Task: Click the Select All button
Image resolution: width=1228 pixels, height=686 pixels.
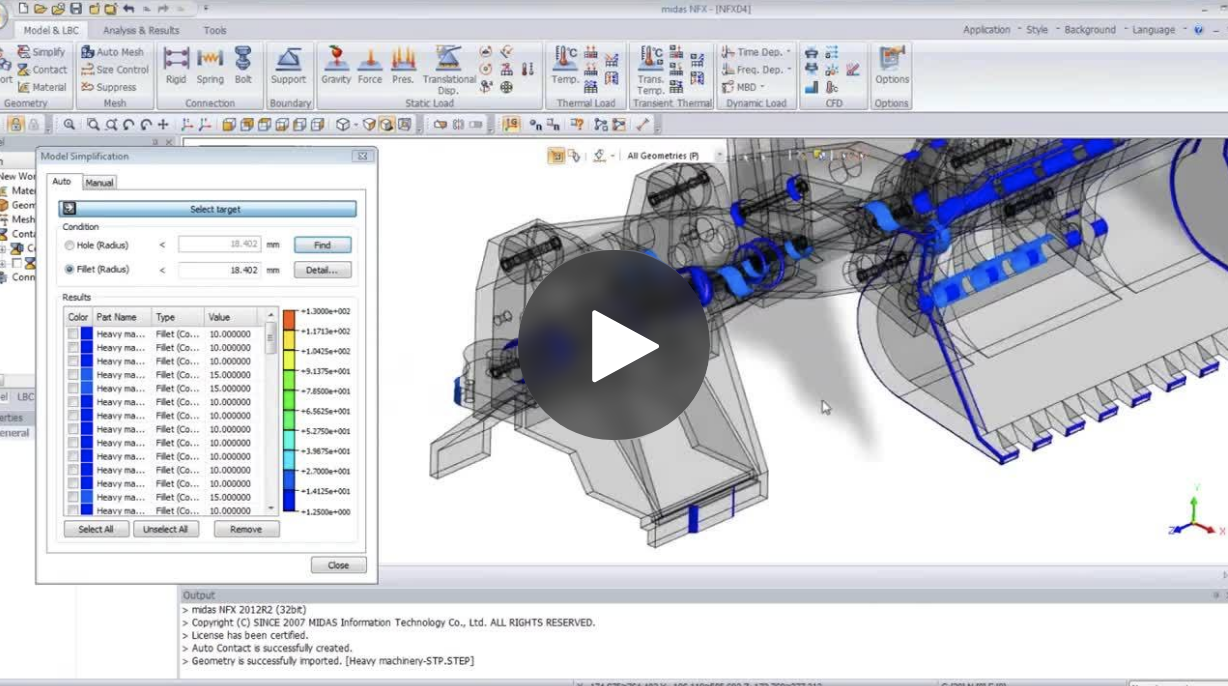Action: pyautogui.click(x=96, y=528)
